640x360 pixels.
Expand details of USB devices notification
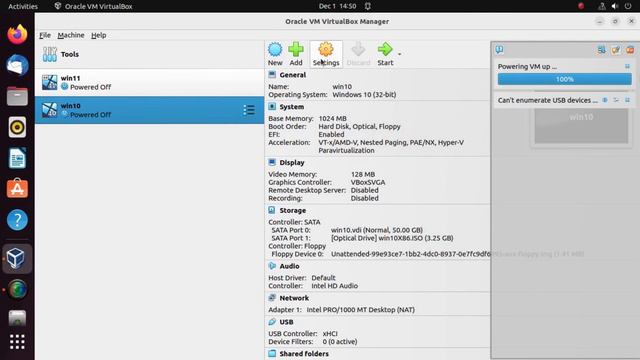tap(616, 100)
